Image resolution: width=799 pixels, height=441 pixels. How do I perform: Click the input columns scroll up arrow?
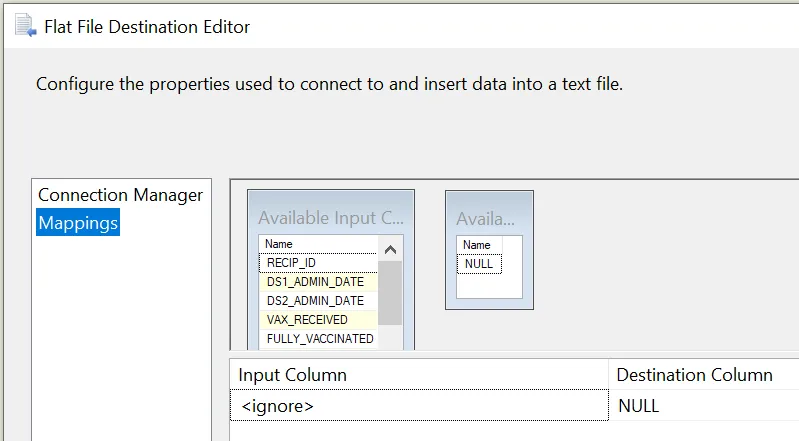click(x=390, y=251)
